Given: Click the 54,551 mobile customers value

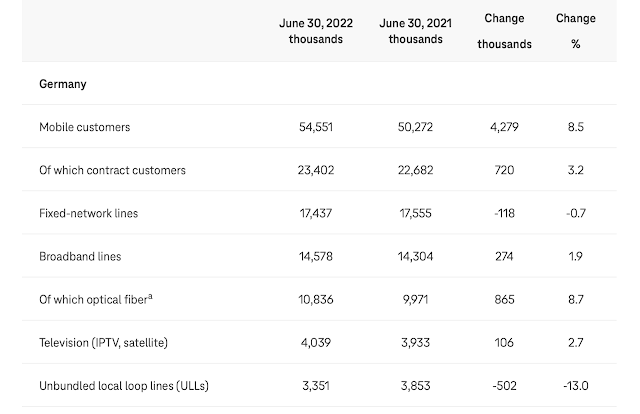Looking at the screenshot, I should [315, 128].
